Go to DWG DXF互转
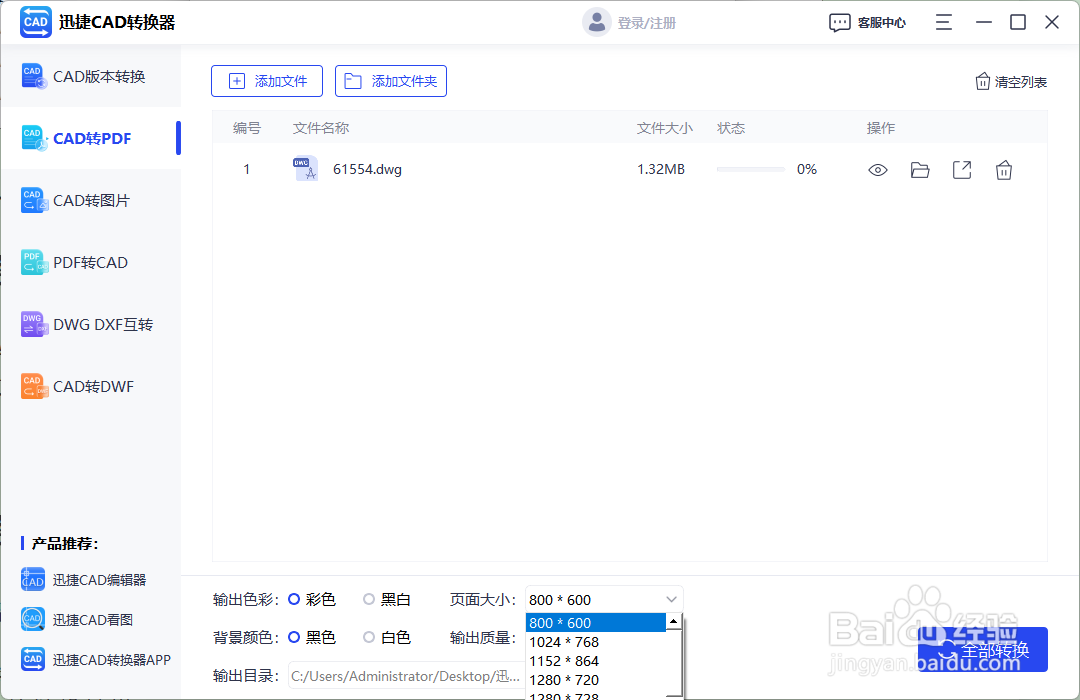1080x700 pixels. pos(91,325)
